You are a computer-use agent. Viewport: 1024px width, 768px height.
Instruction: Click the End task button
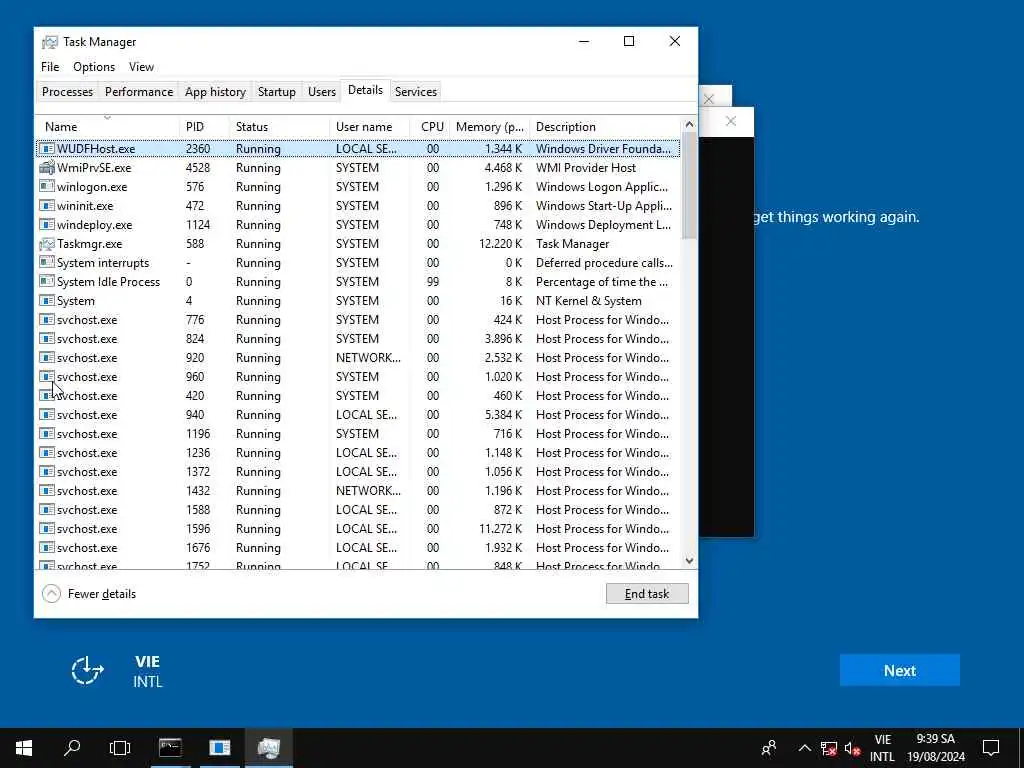pos(647,594)
